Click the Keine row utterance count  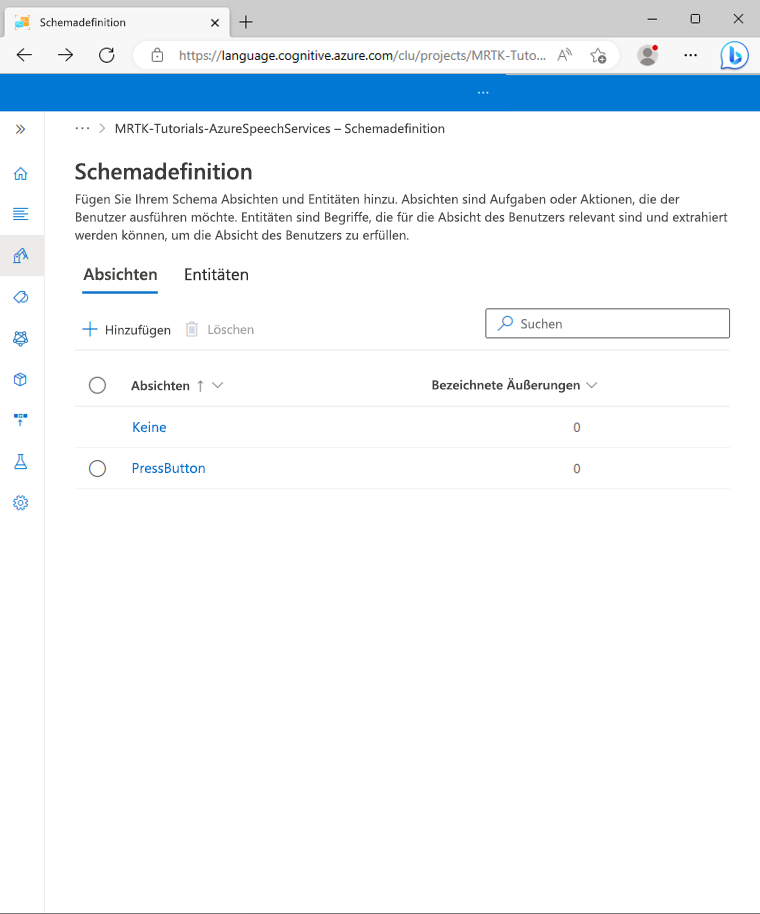[576, 427]
